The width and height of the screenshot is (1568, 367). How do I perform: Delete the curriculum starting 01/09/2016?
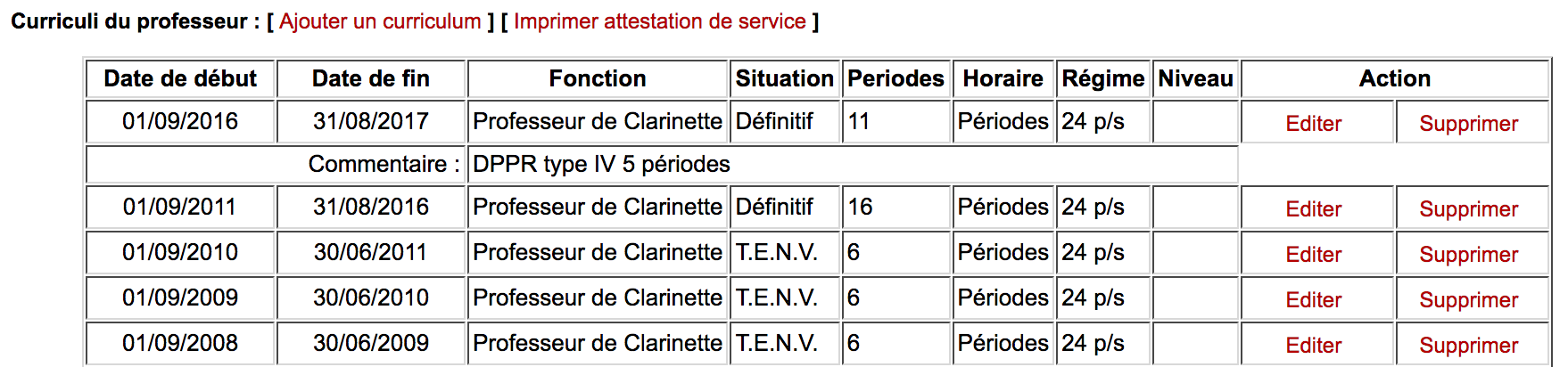click(1468, 124)
